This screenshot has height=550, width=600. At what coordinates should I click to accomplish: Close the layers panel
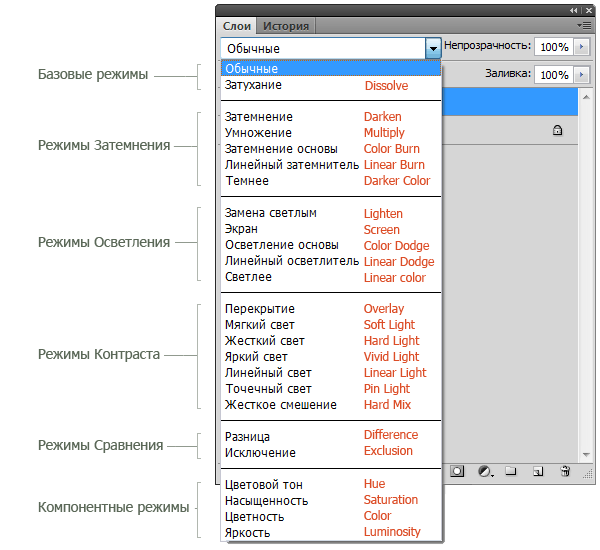(589, 11)
